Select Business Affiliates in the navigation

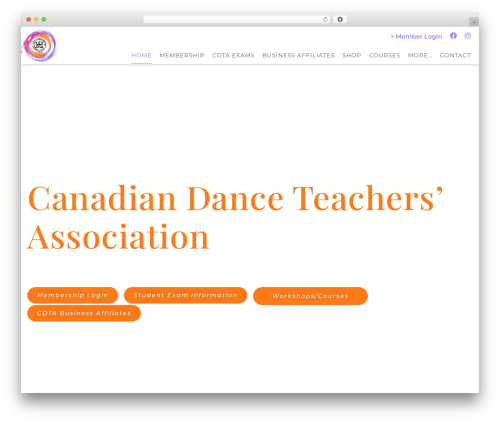298,55
